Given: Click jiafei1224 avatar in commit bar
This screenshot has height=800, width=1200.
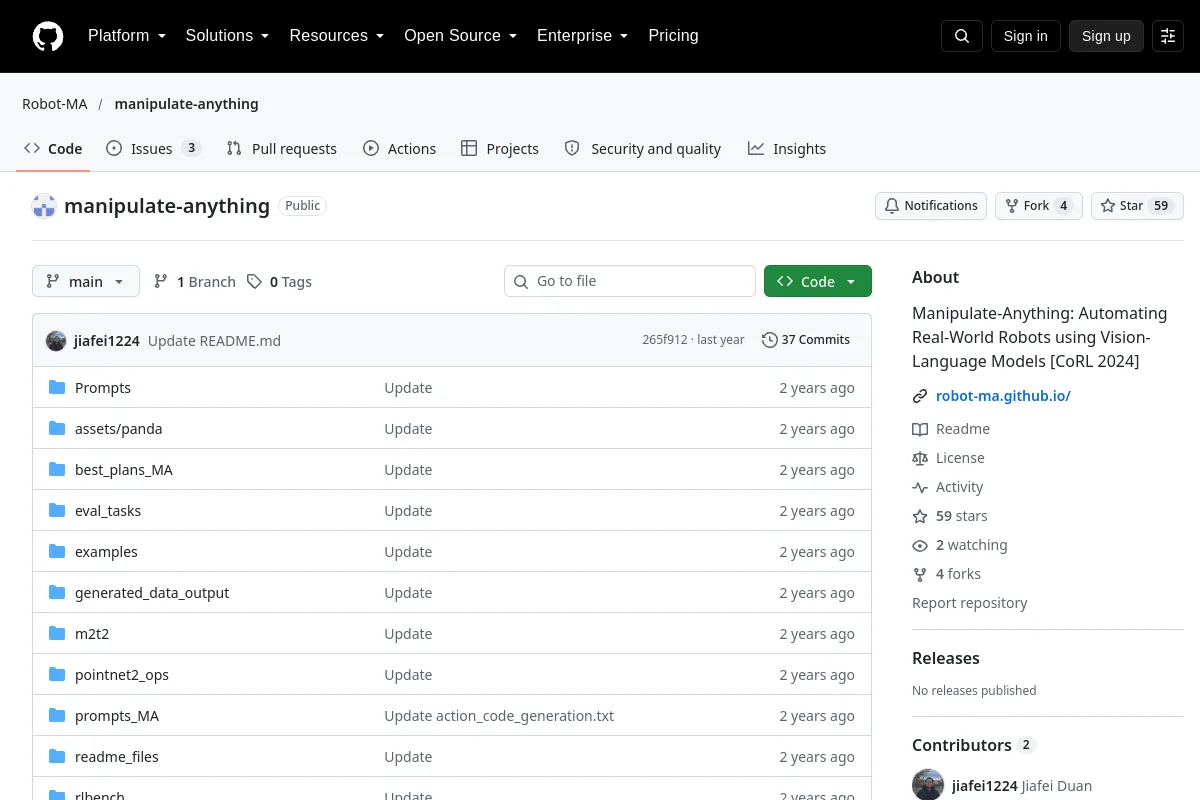Looking at the screenshot, I should click(56, 340).
